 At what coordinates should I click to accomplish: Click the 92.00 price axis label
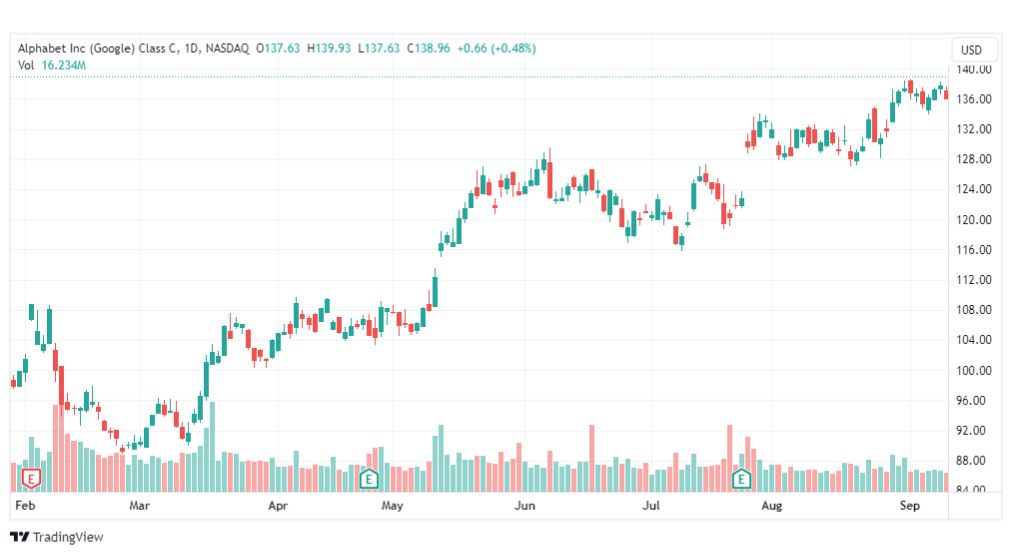[x=971, y=430]
